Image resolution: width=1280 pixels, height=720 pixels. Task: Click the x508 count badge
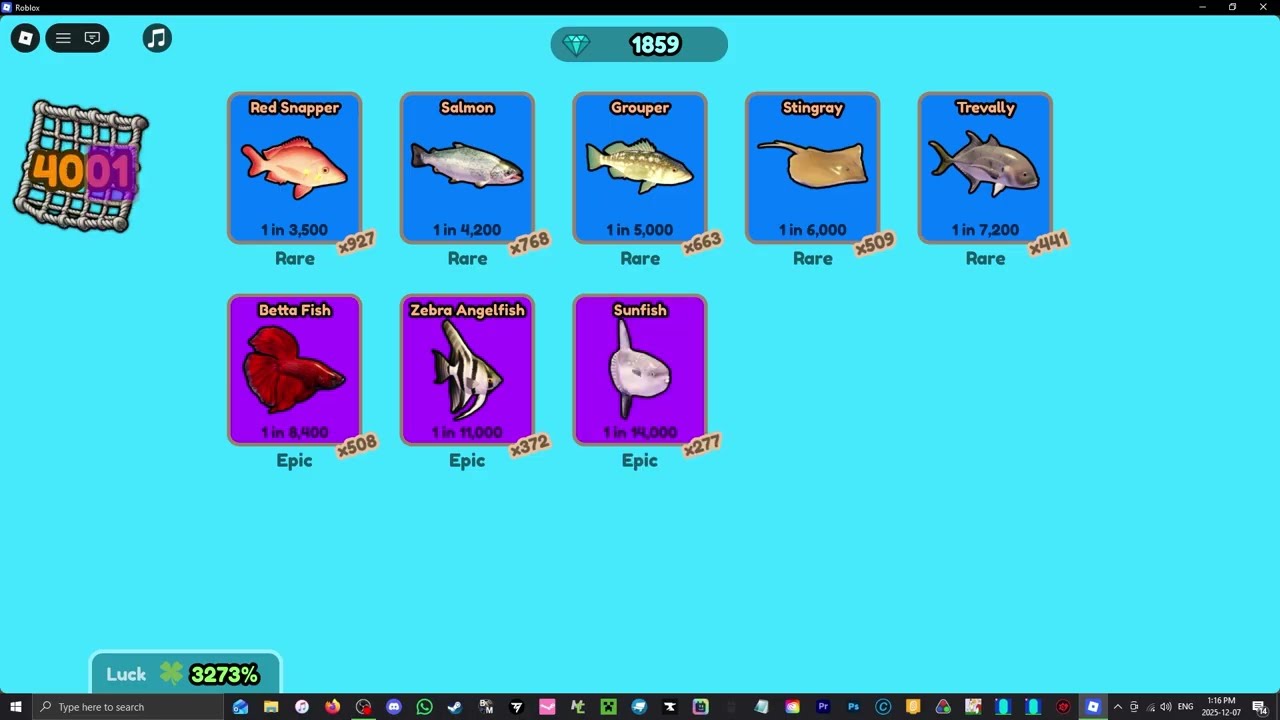(x=357, y=445)
